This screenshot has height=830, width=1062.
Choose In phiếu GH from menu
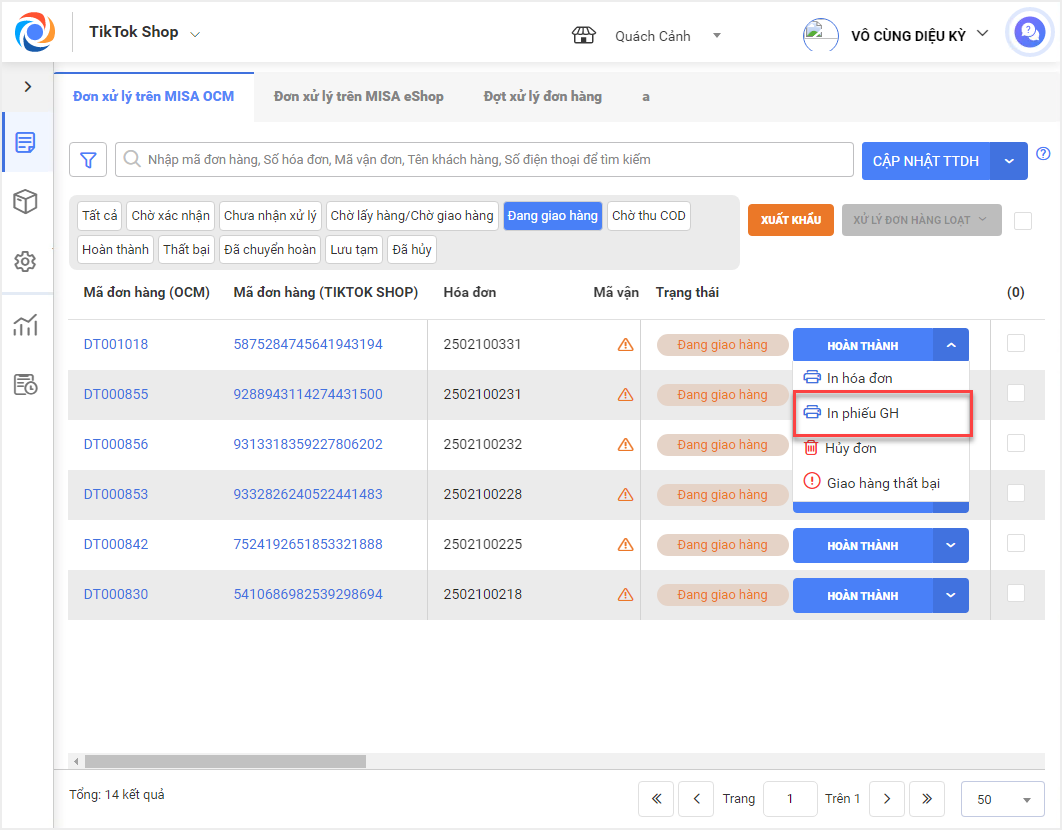pyautogui.click(x=881, y=413)
